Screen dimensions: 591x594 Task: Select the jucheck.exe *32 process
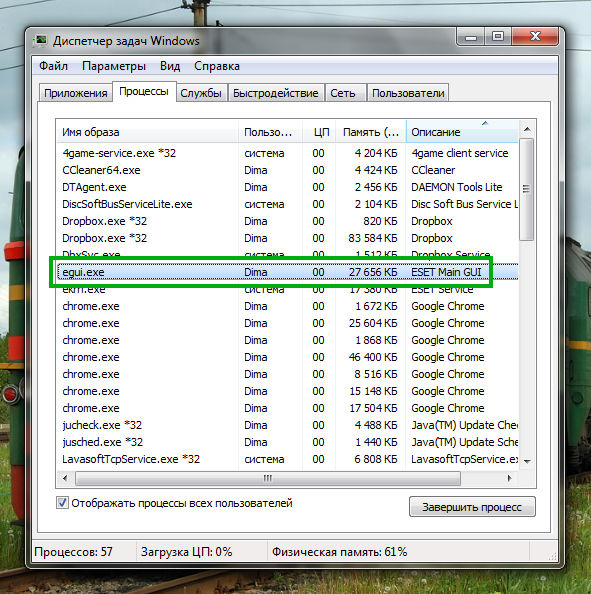287,425
